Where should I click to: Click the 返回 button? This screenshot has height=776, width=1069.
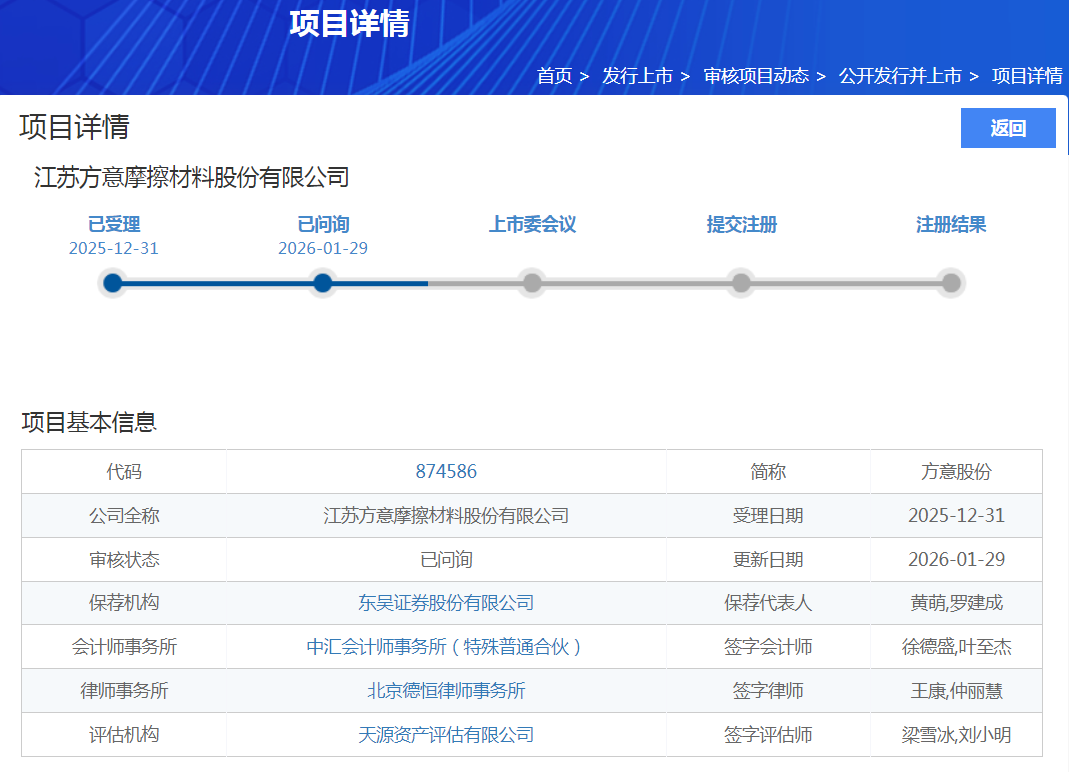(1008, 128)
